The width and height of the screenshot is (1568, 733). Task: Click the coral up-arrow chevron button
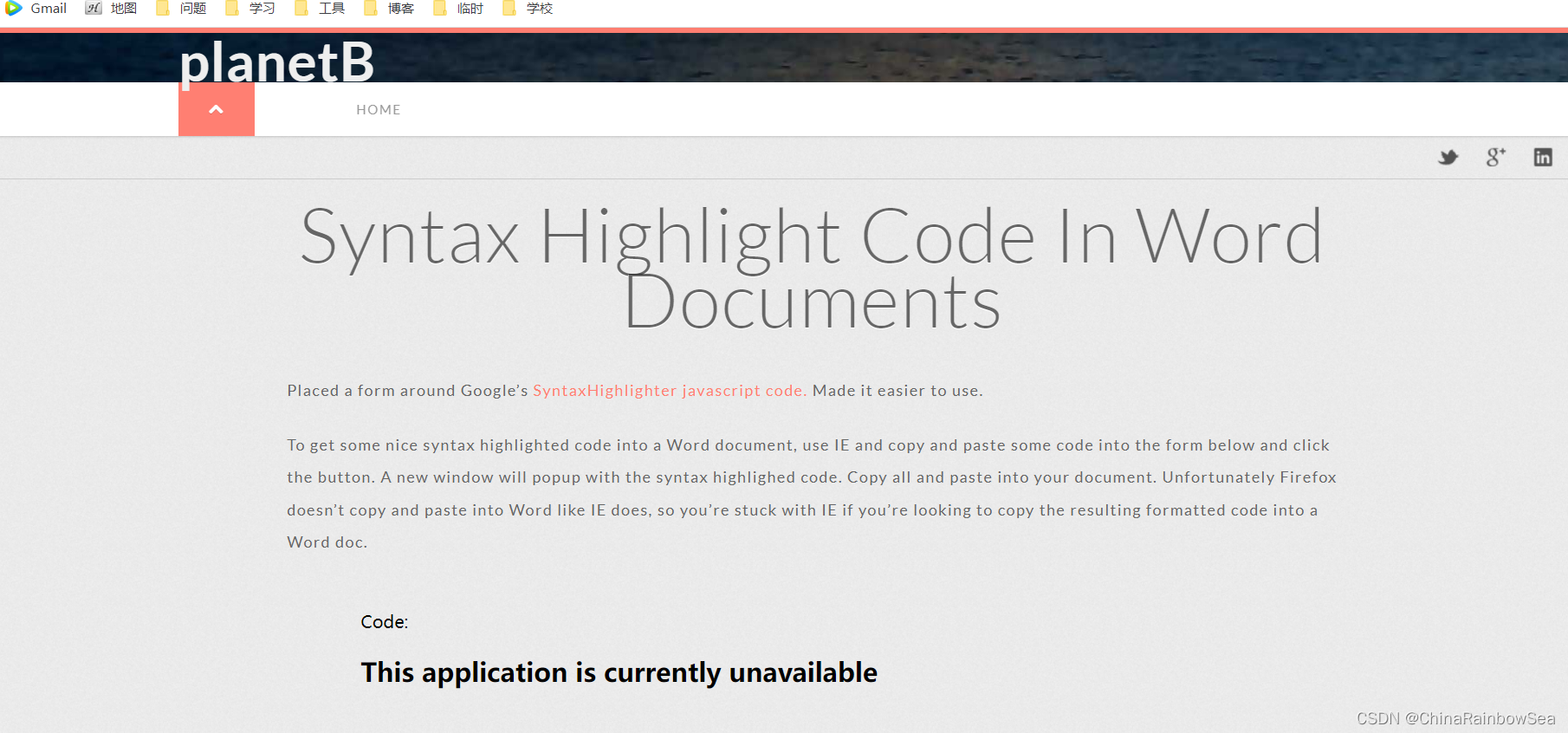[217, 109]
